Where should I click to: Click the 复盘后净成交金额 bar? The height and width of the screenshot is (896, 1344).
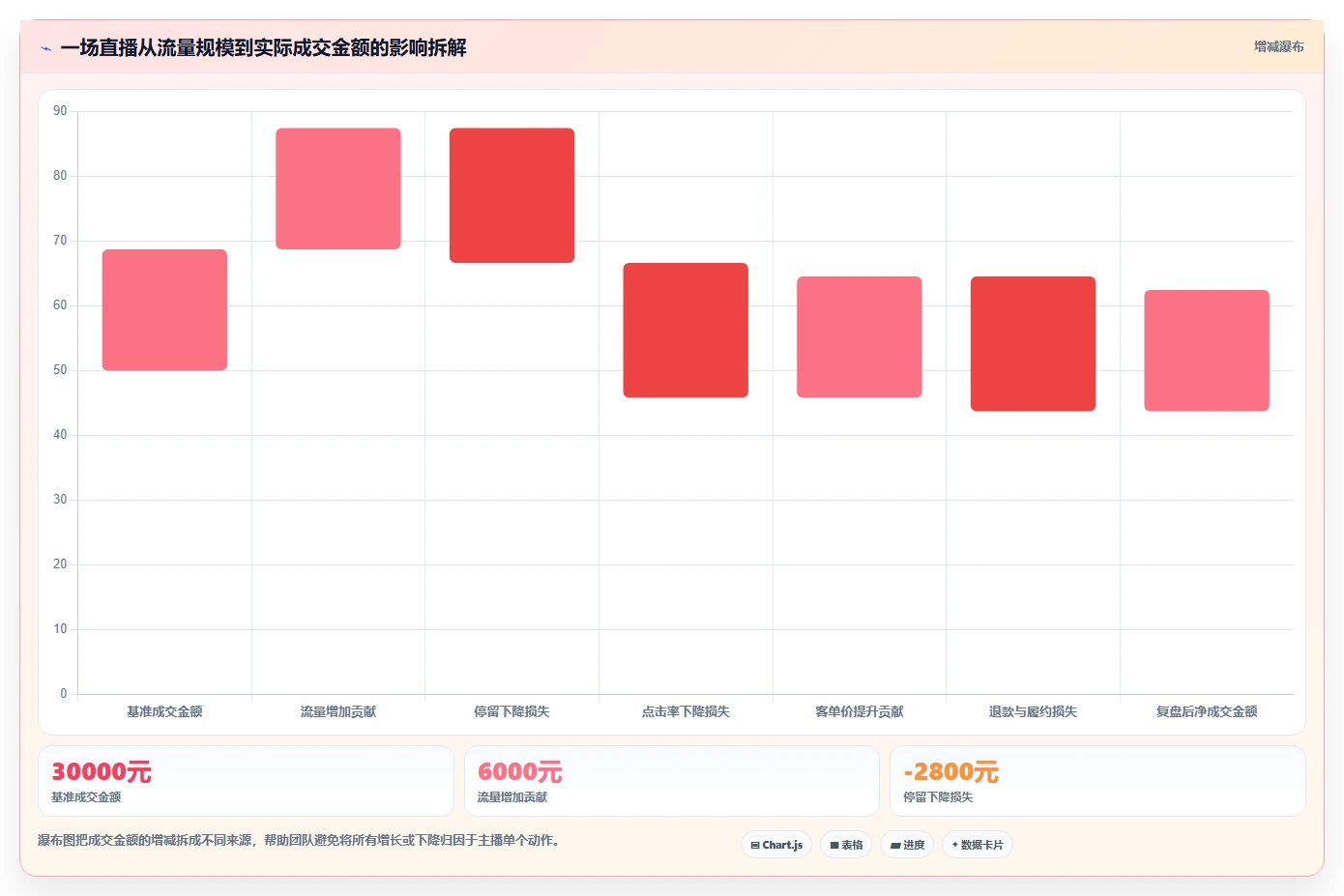click(1207, 351)
